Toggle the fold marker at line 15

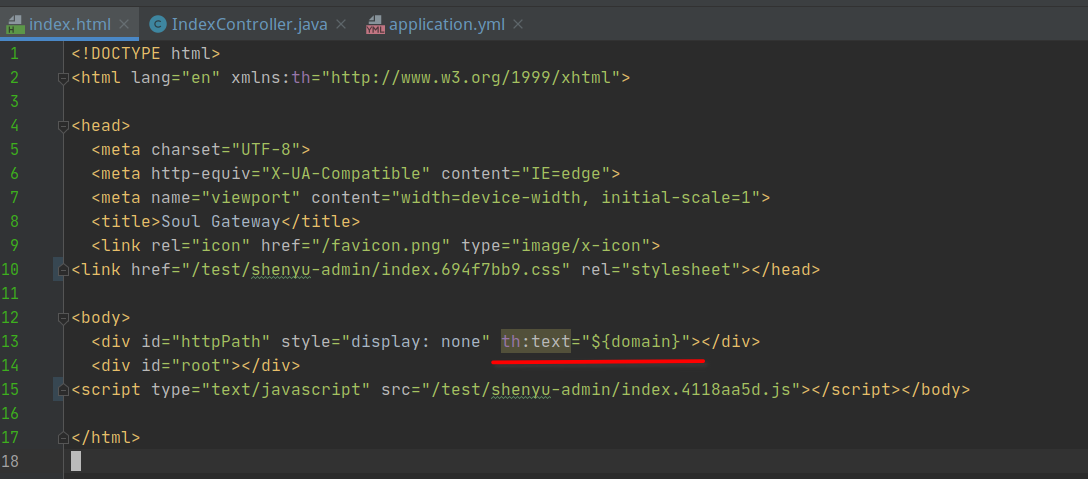tap(63, 389)
